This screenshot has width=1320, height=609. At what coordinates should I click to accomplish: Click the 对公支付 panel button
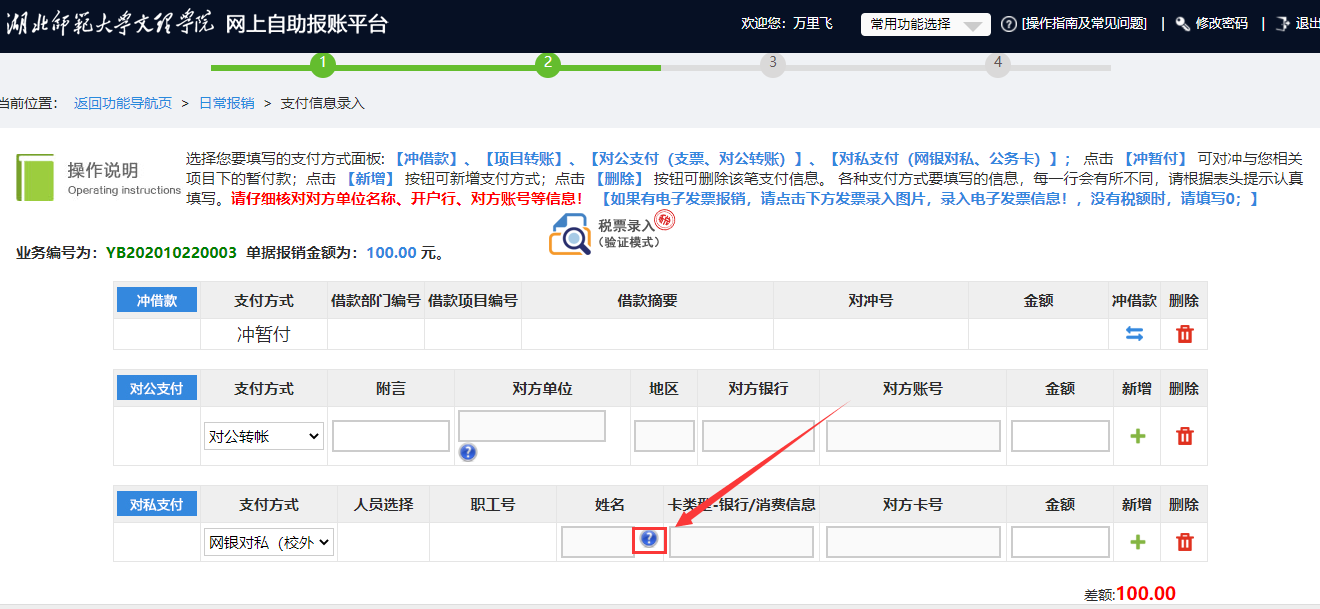point(157,388)
